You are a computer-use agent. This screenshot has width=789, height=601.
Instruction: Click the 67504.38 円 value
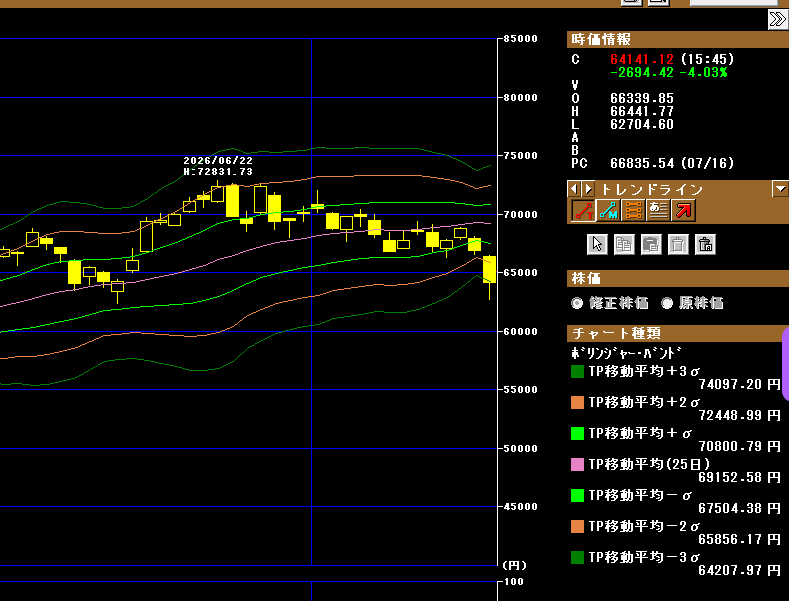(x=740, y=508)
